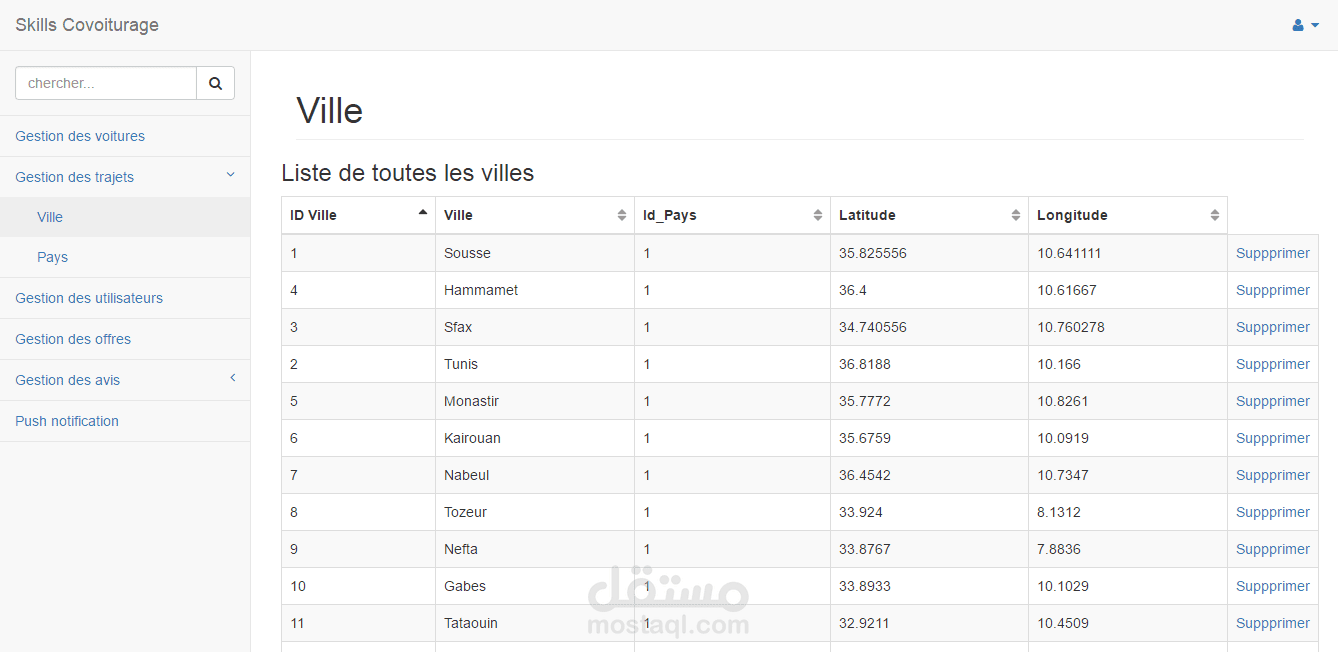The width and height of the screenshot is (1338, 652).
Task: Click Suppprimer for Tozeur row
Action: pyautogui.click(x=1272, y=512)
